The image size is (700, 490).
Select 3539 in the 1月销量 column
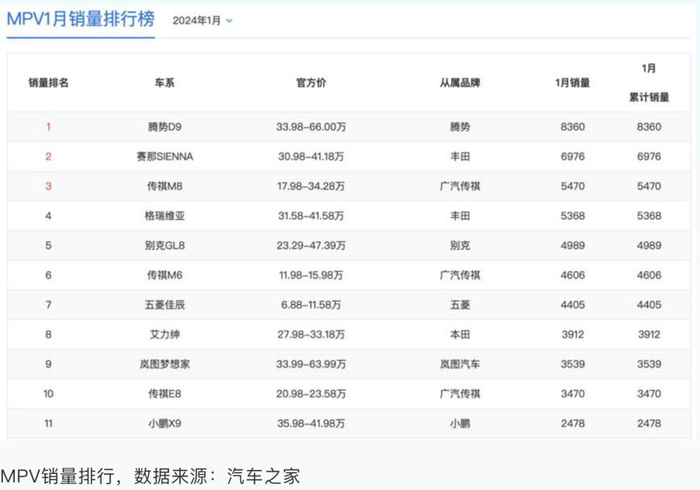[572, 364]
